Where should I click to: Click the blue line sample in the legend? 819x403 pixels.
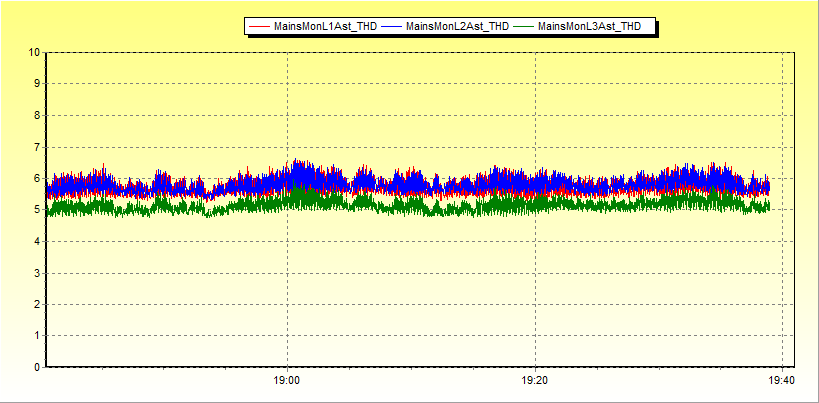pyautogui.click(x=392, y=27)
